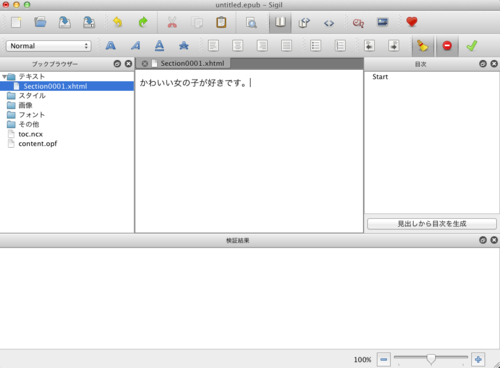Validate EPUB with green checkmark
500x368 pixels.
pyautogui.click(x=472, y=46)
